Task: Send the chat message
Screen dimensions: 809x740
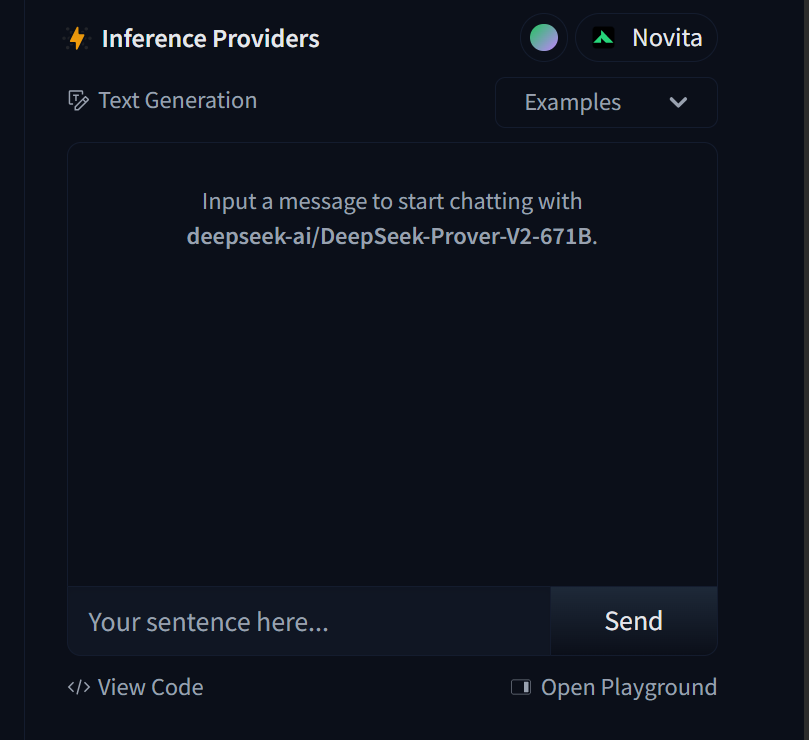Action: [x=634, y=621]
